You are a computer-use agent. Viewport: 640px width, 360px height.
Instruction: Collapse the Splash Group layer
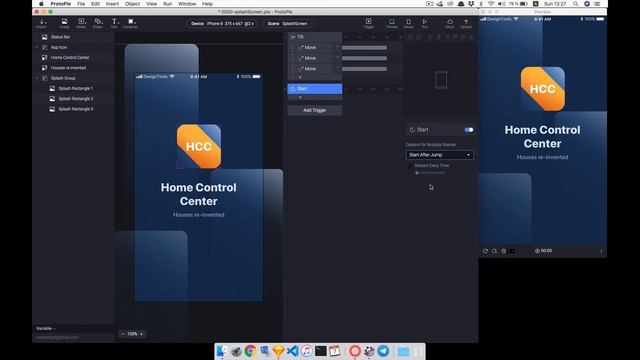coord(38,78)
